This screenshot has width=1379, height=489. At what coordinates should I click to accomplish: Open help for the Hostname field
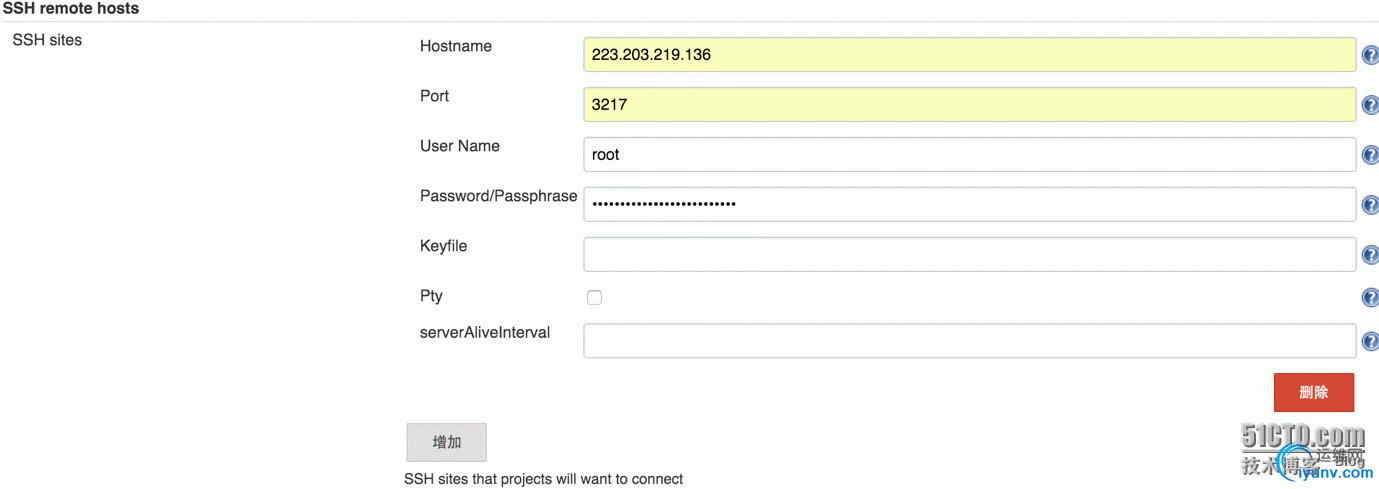click(x=1371, y=55)
